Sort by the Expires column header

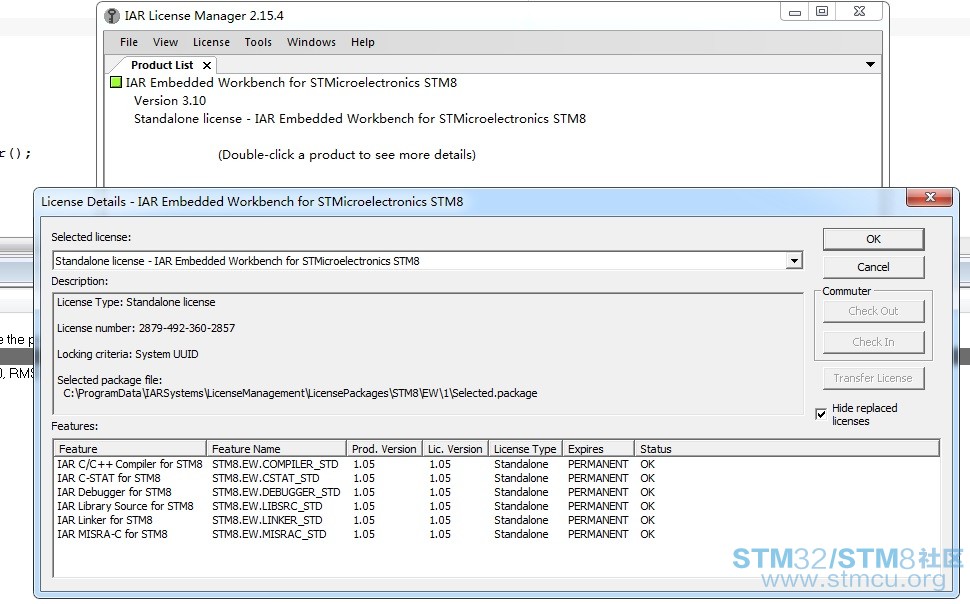pyautogui.click(x=598, y=449)
